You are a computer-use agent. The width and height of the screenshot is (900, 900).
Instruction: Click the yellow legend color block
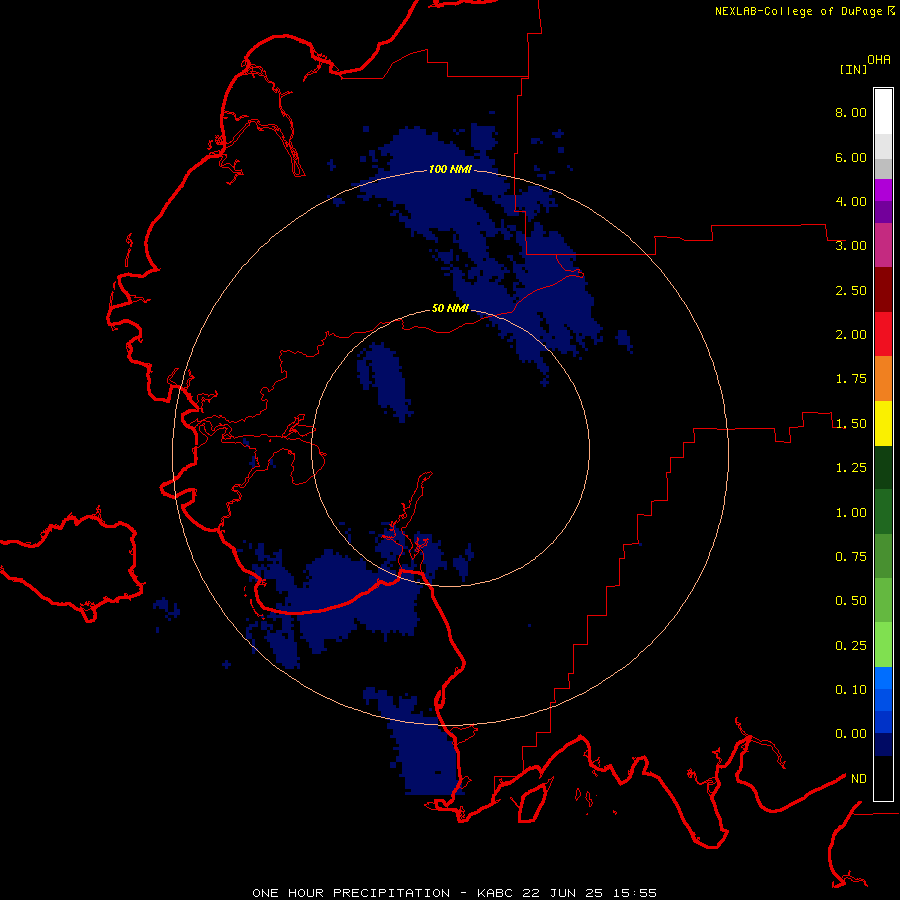(x=883, y=423)
